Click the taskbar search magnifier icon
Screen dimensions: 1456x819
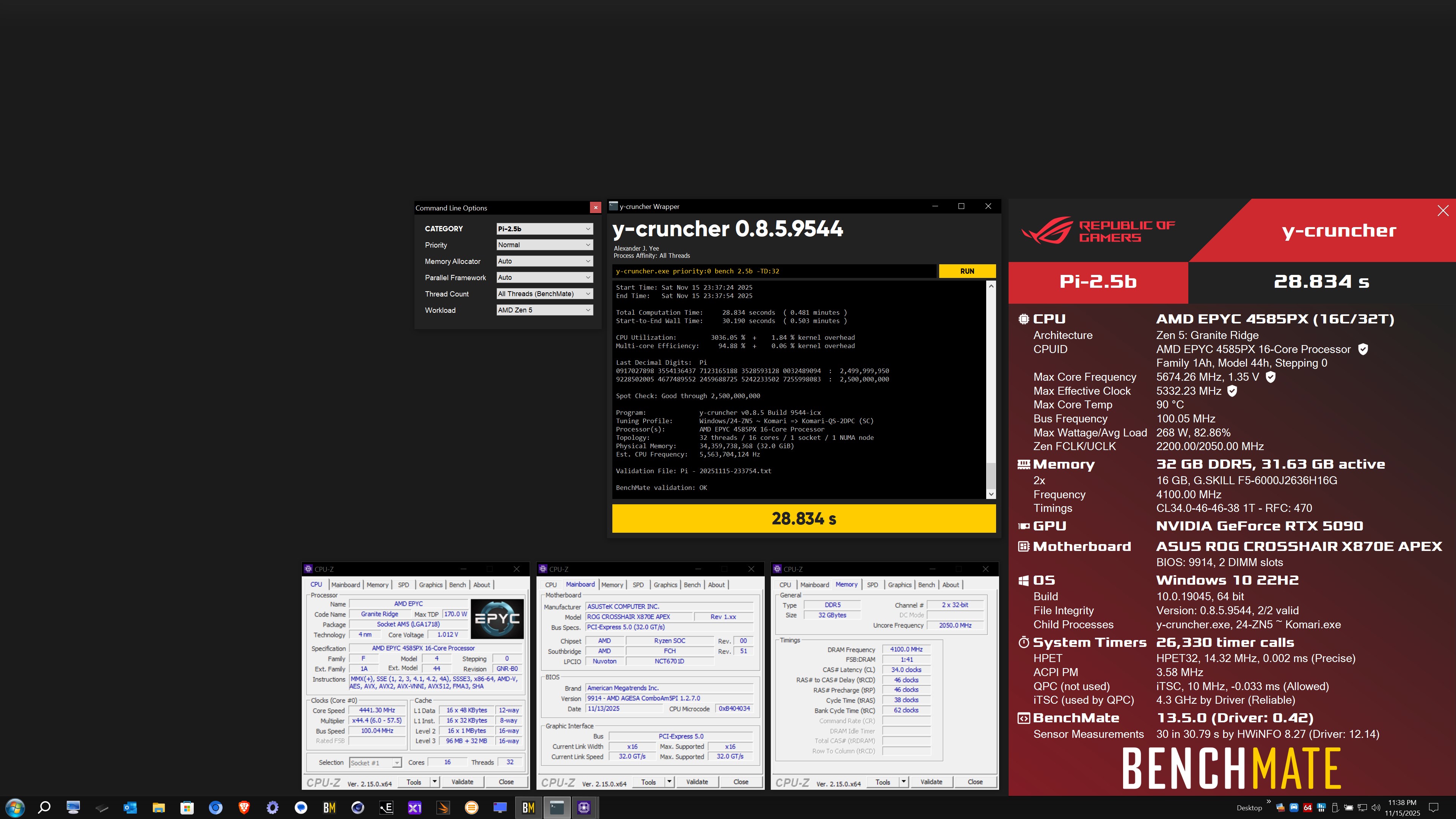(x=44, y=808)
